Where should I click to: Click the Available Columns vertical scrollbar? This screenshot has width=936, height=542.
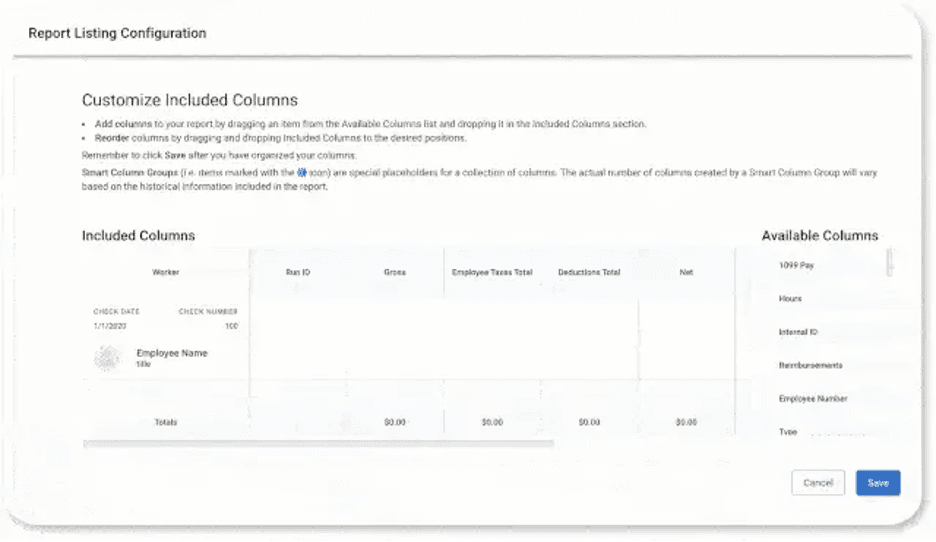pyautogui.click(x=890, y=262)
